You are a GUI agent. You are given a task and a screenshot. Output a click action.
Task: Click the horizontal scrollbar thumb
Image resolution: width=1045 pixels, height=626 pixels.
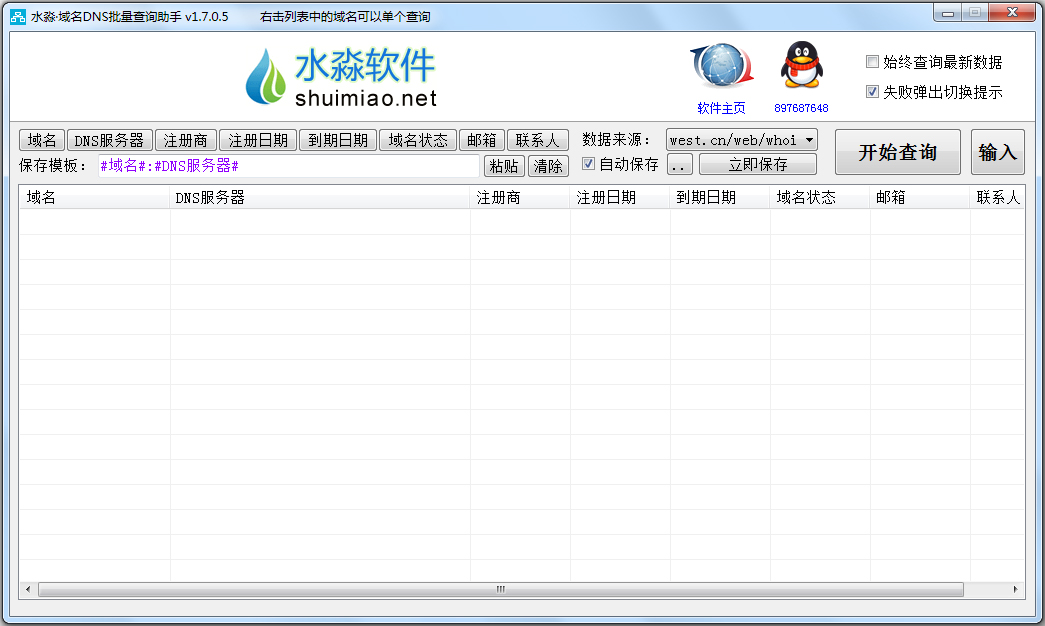(x=501, y=589)
